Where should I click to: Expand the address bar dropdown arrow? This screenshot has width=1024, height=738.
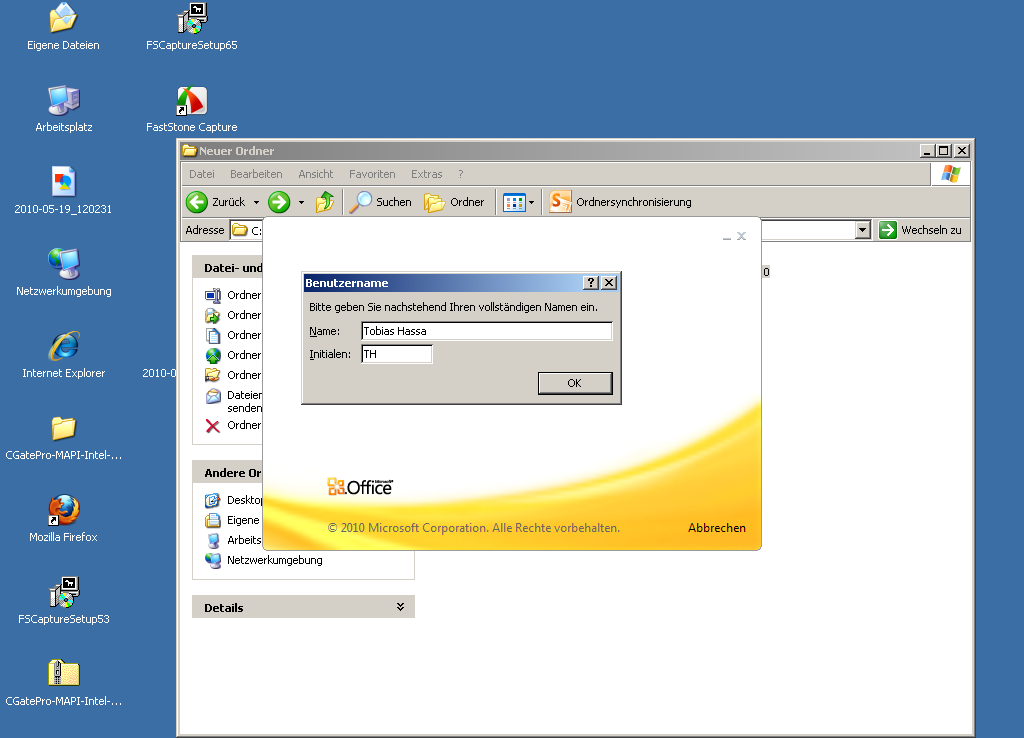coord(862,230)
